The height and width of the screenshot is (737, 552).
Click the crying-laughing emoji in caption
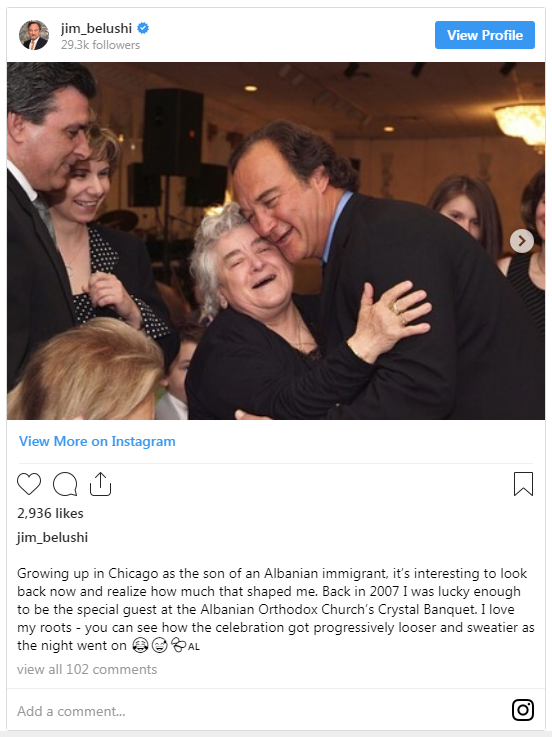tap(140, 645)
